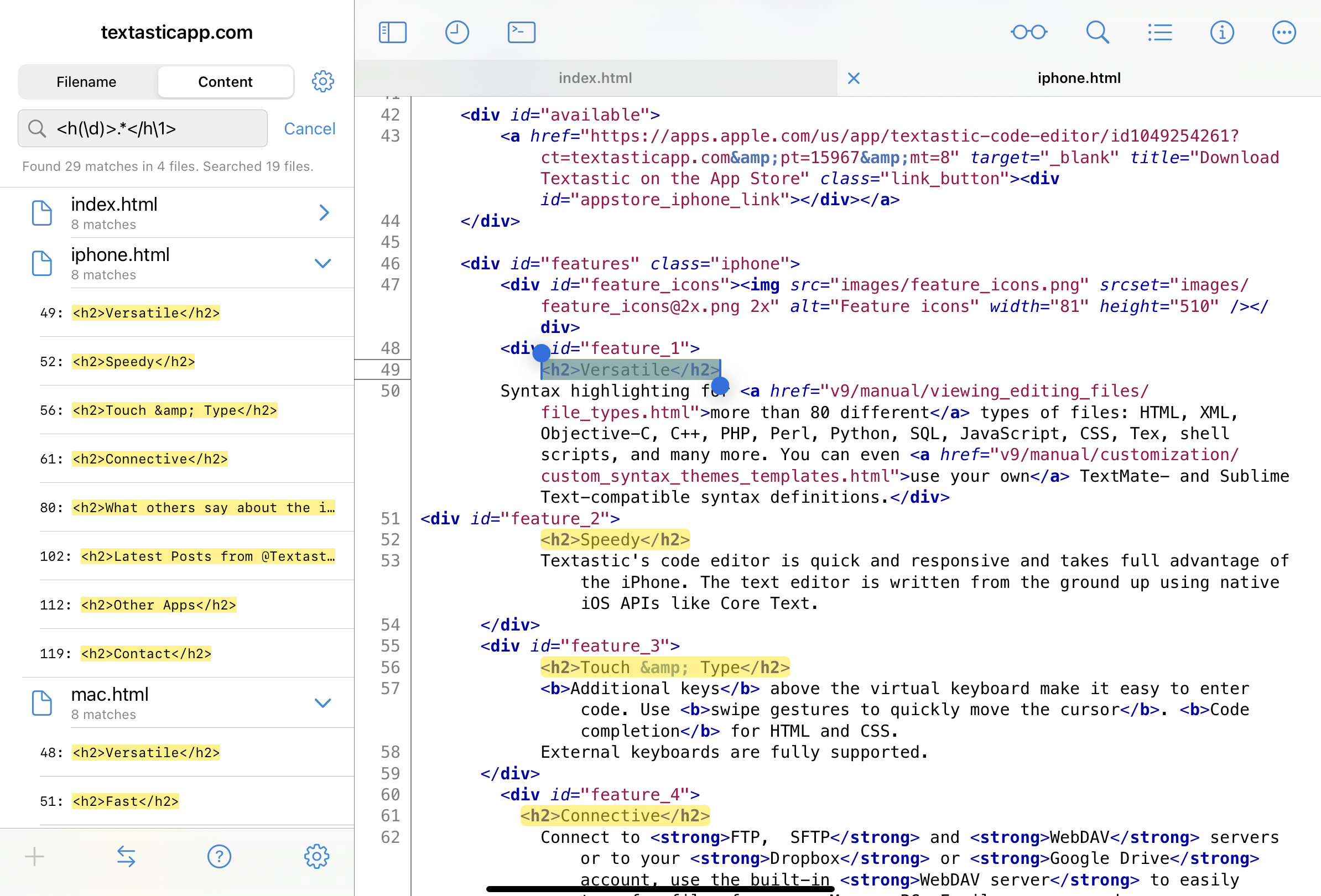Click selection start handle on line 49

(x=541, y=353)
